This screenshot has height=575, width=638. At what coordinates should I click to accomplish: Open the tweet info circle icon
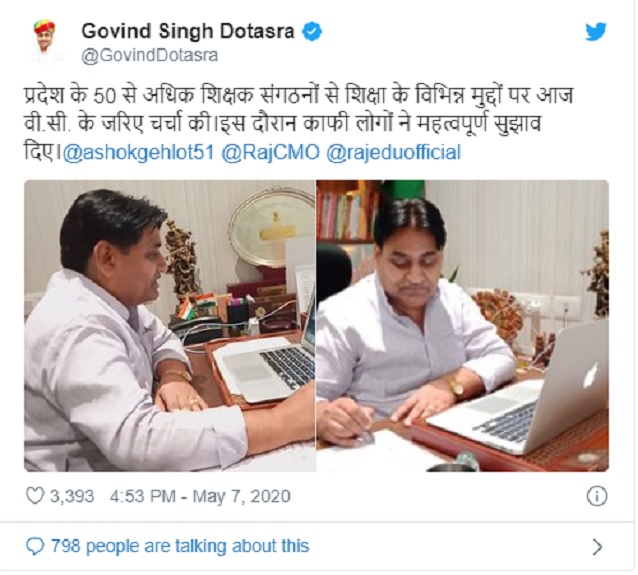point(596,496)
